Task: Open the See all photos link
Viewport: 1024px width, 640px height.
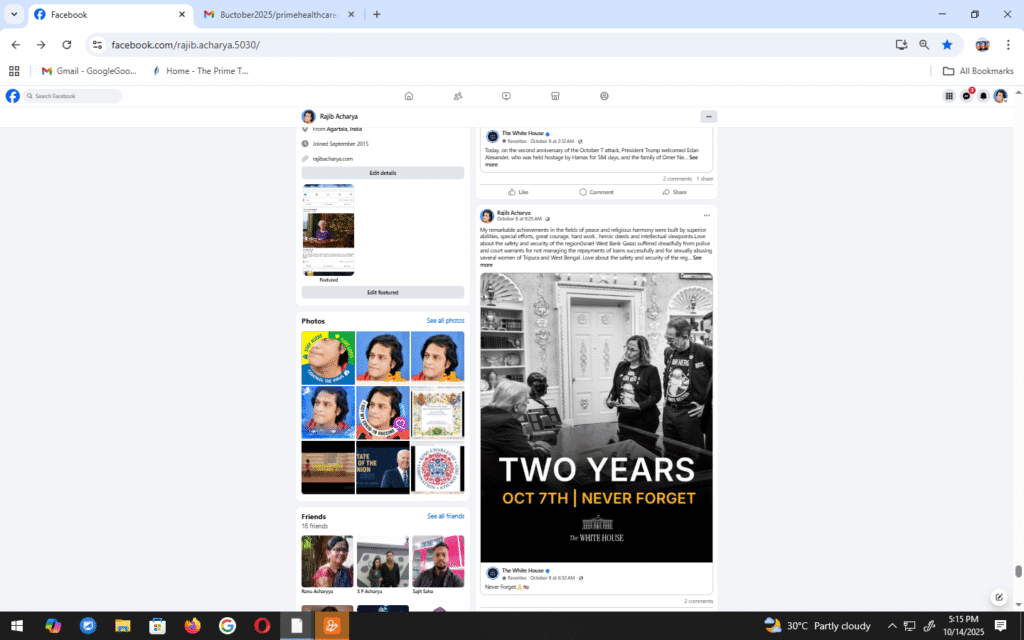Action: (x=445, y=321)
